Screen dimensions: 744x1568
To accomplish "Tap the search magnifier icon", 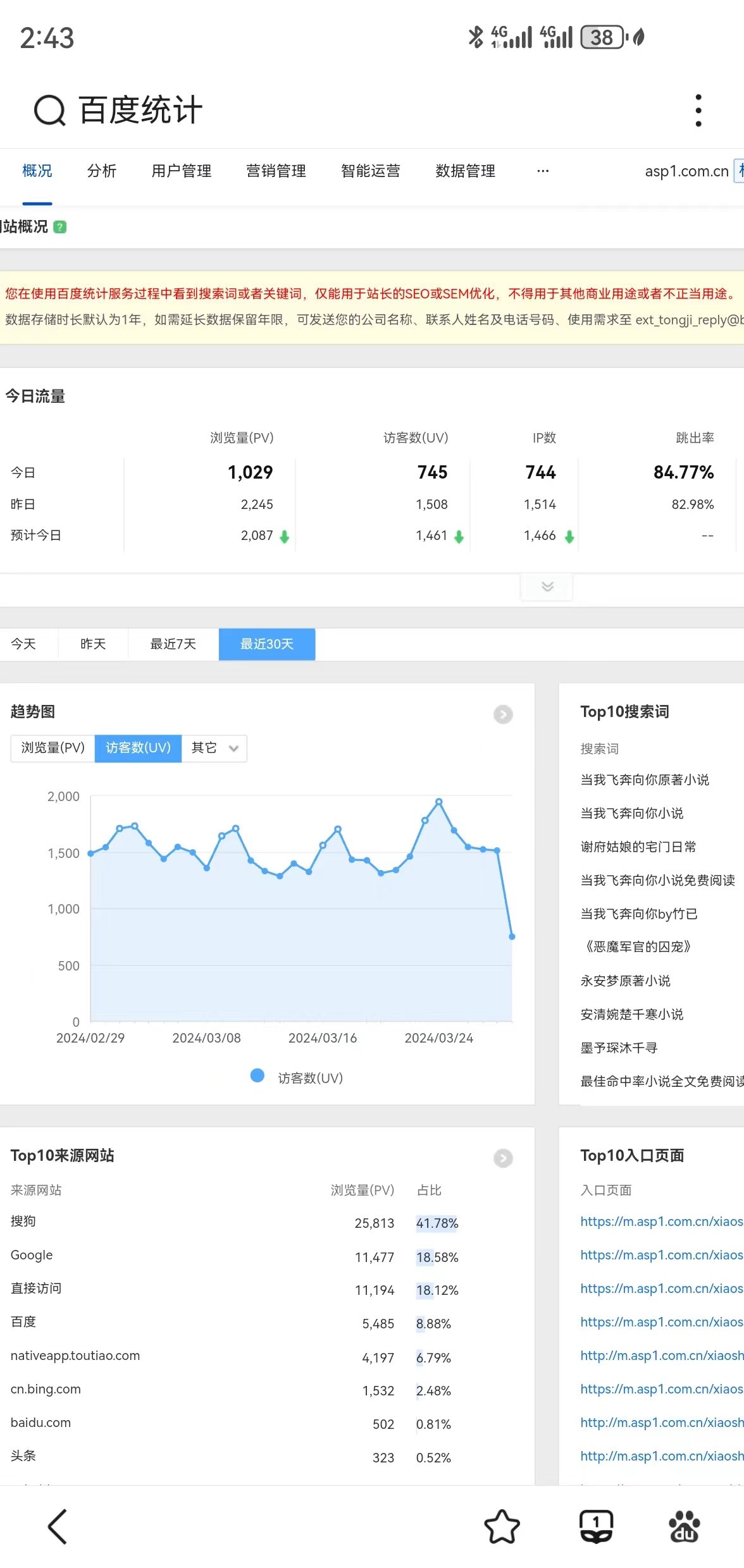I will (x=49, y=111).
